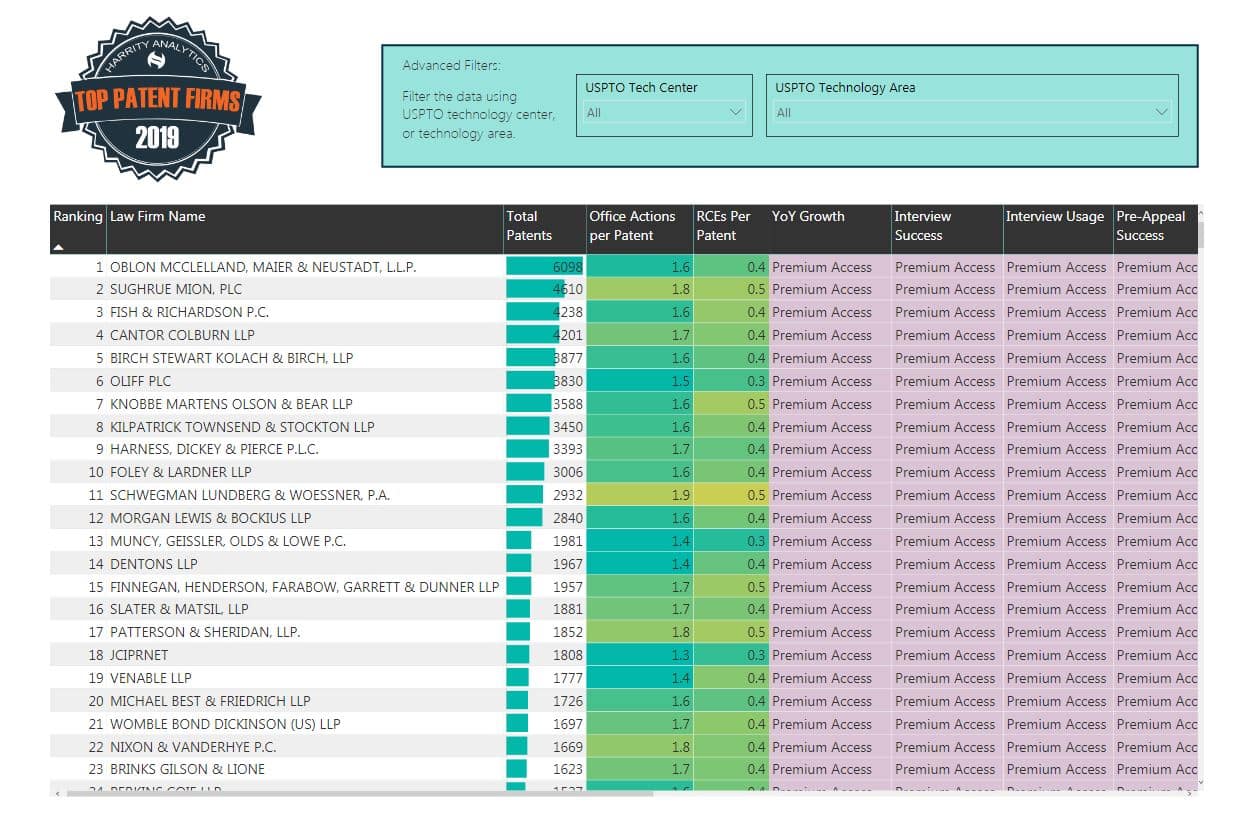Sort by Law Firm Name column header

(157, 217)
